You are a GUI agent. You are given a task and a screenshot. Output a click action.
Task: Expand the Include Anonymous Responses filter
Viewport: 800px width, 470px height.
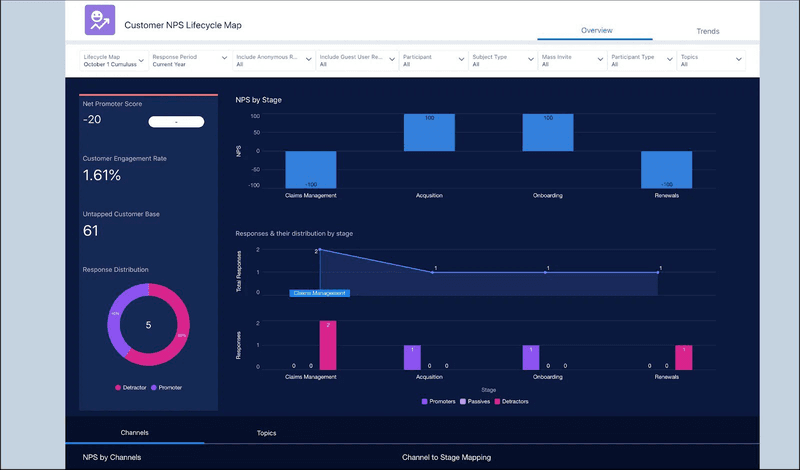click(274, 60)
